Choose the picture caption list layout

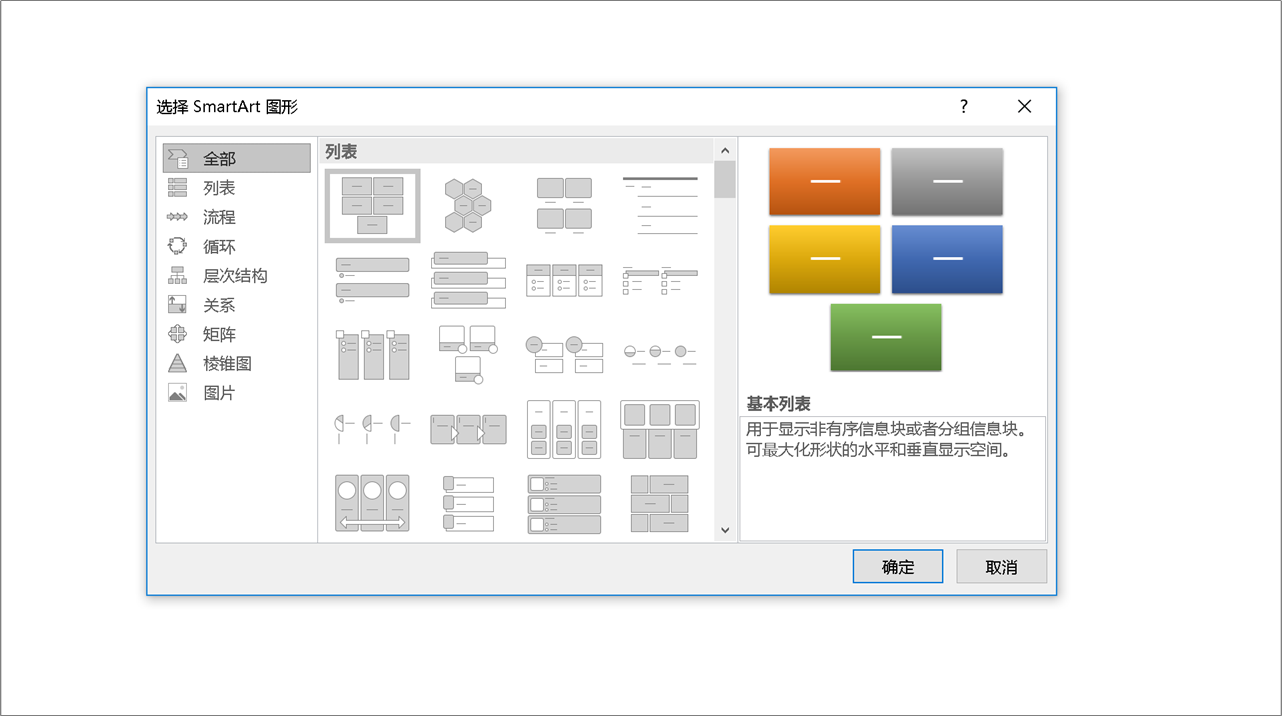point(564,205)
